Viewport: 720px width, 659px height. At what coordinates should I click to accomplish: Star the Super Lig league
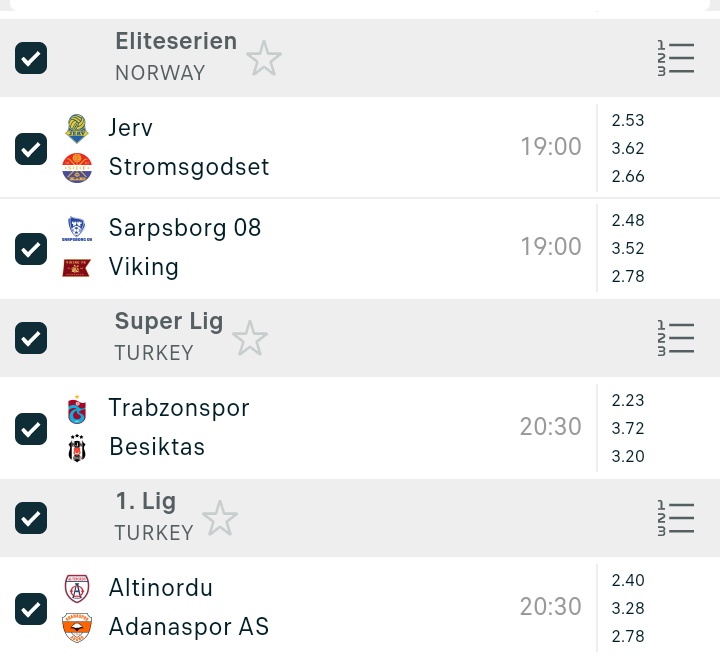250,339
